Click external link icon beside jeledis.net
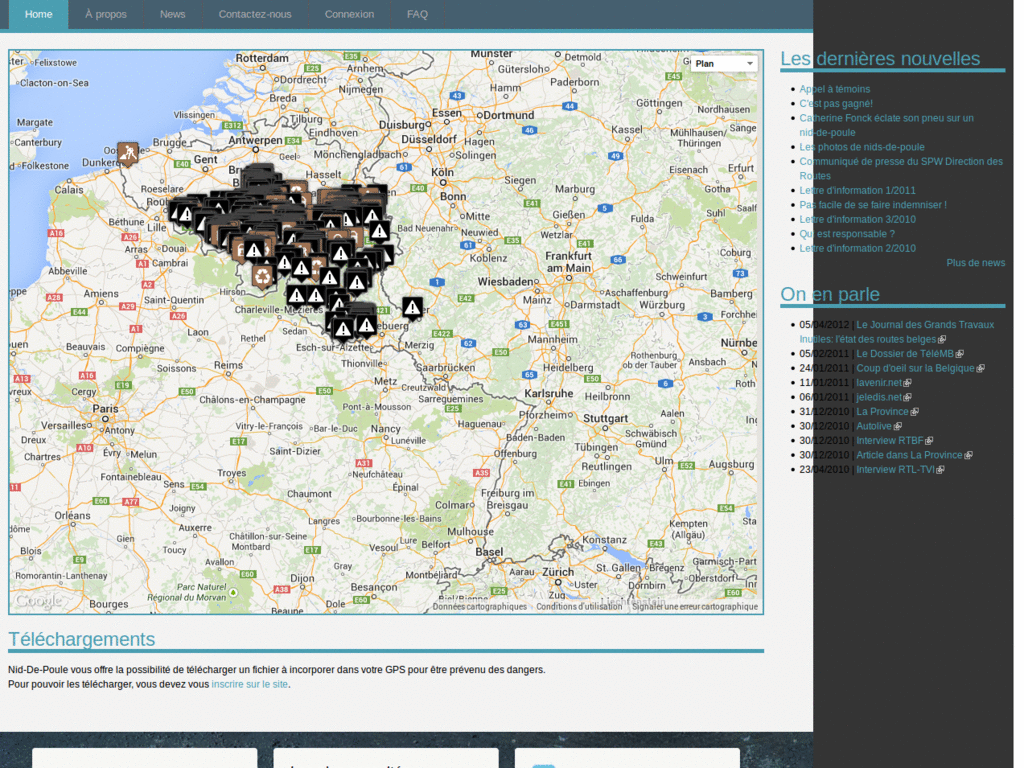 (x=907, y=397)
